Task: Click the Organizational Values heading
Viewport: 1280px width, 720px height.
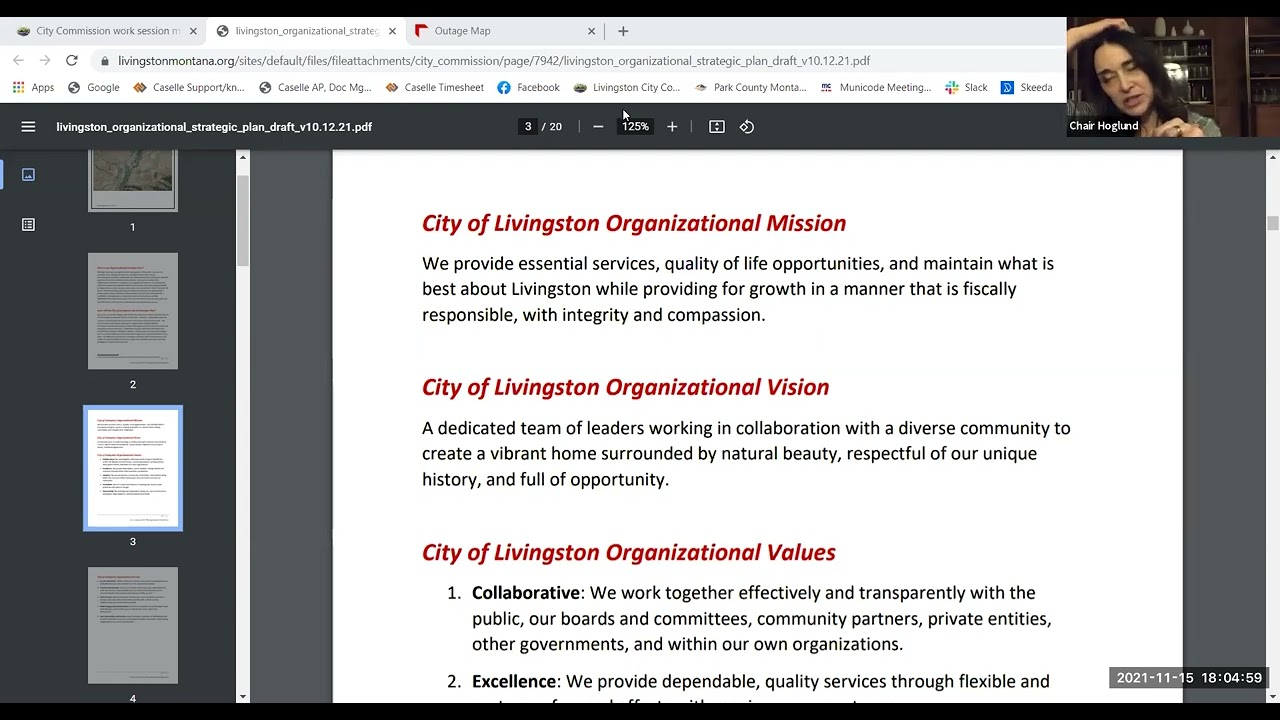Action: click(x=629, y=552)
